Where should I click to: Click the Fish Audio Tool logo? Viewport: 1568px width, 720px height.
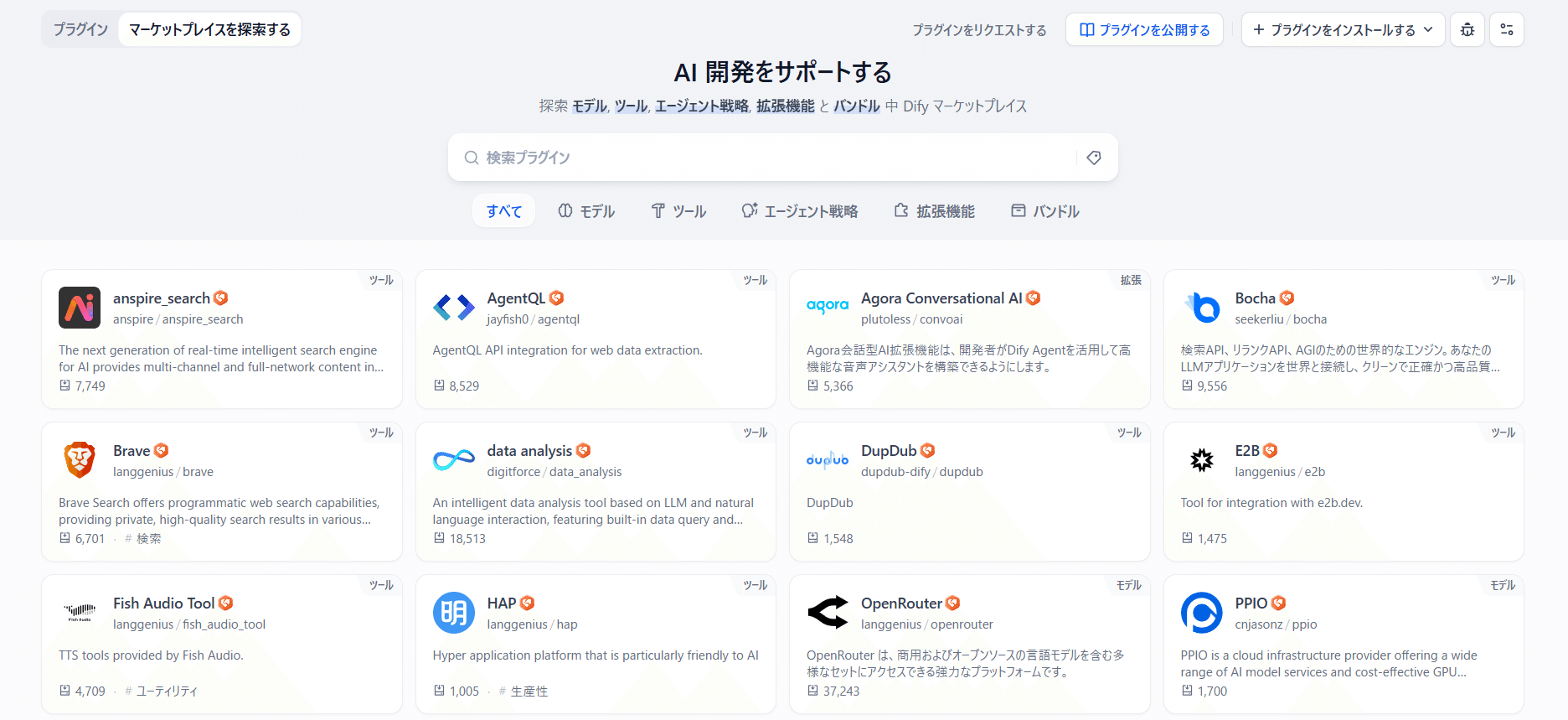[x=80, y=613]
